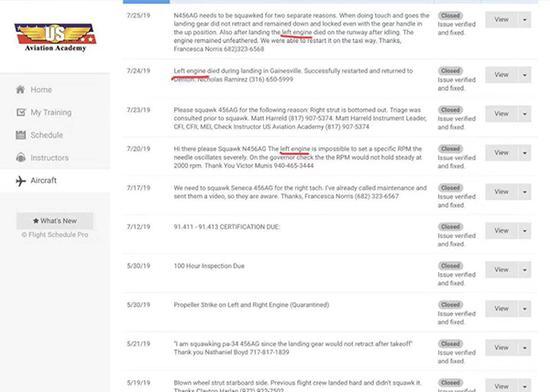Click the Instructors icon in sidebar
550x392 pixels.
tap(21, 157)
